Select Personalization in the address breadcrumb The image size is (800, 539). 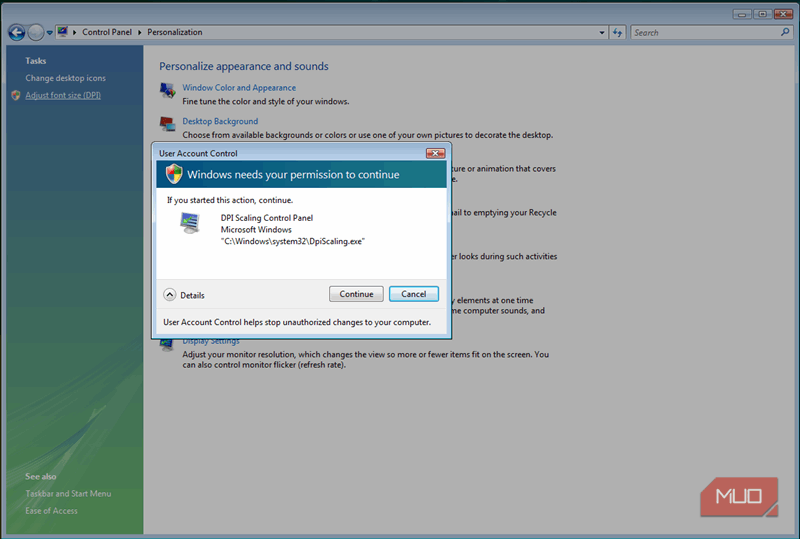[x=175, y=32]
